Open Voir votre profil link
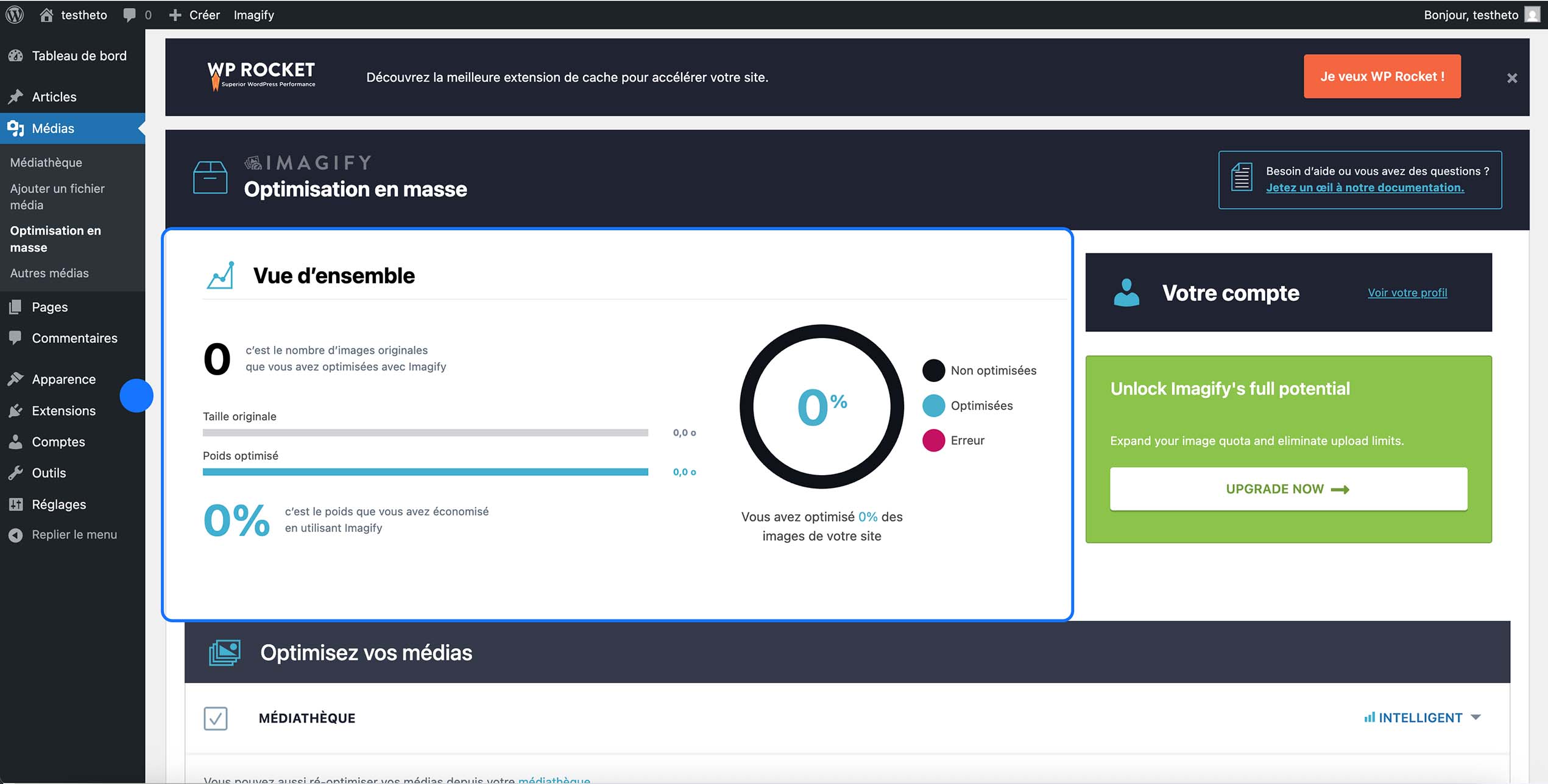 click(x=1407, y=292)
